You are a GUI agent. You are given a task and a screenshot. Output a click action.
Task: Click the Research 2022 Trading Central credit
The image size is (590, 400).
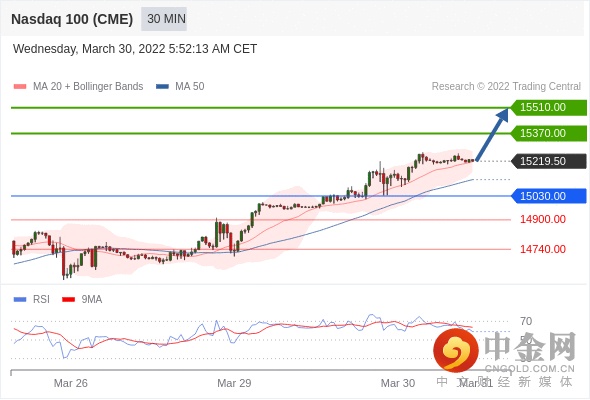pos(506,87)
